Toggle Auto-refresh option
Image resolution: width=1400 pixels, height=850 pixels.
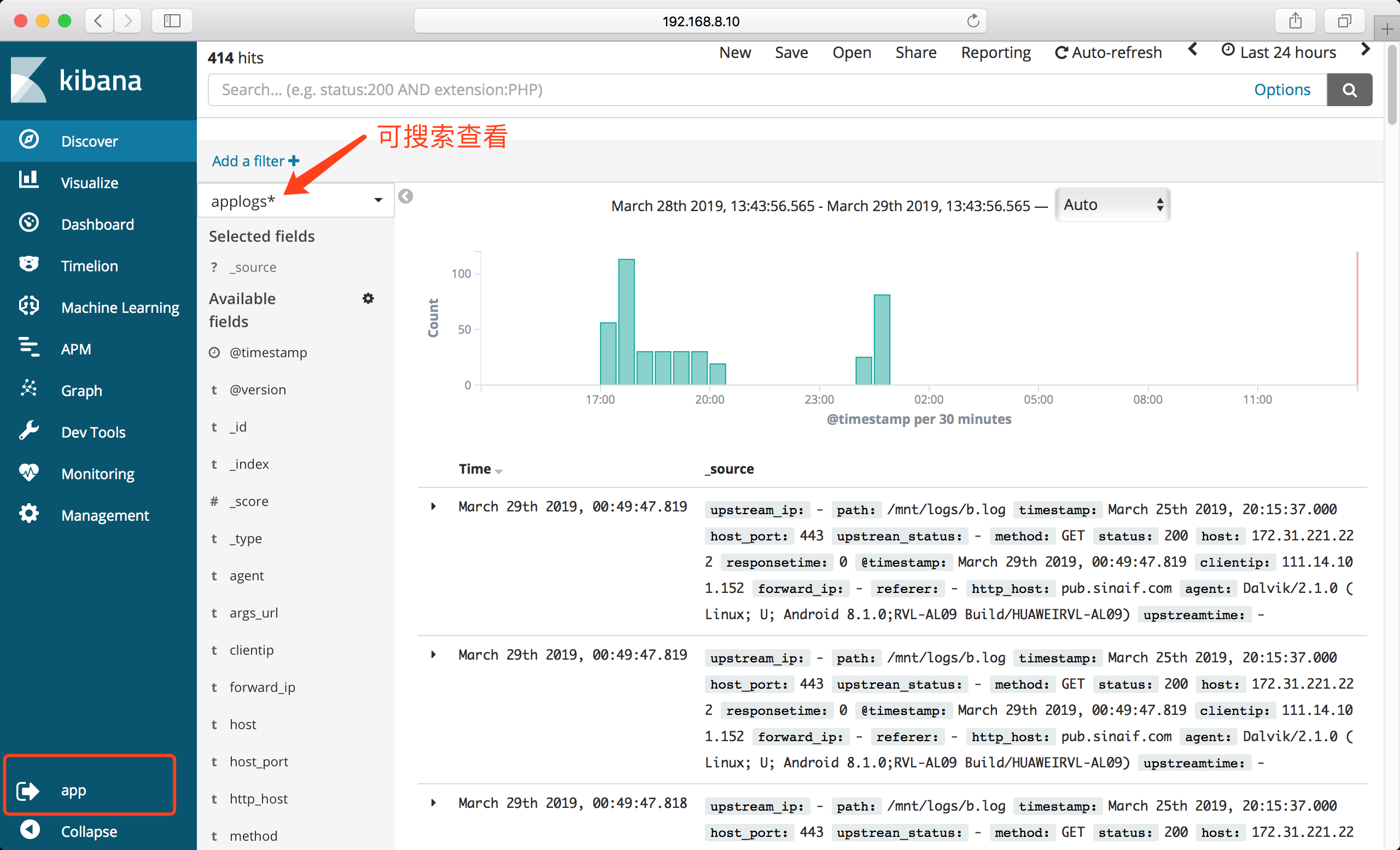(x=1108, y=53)
